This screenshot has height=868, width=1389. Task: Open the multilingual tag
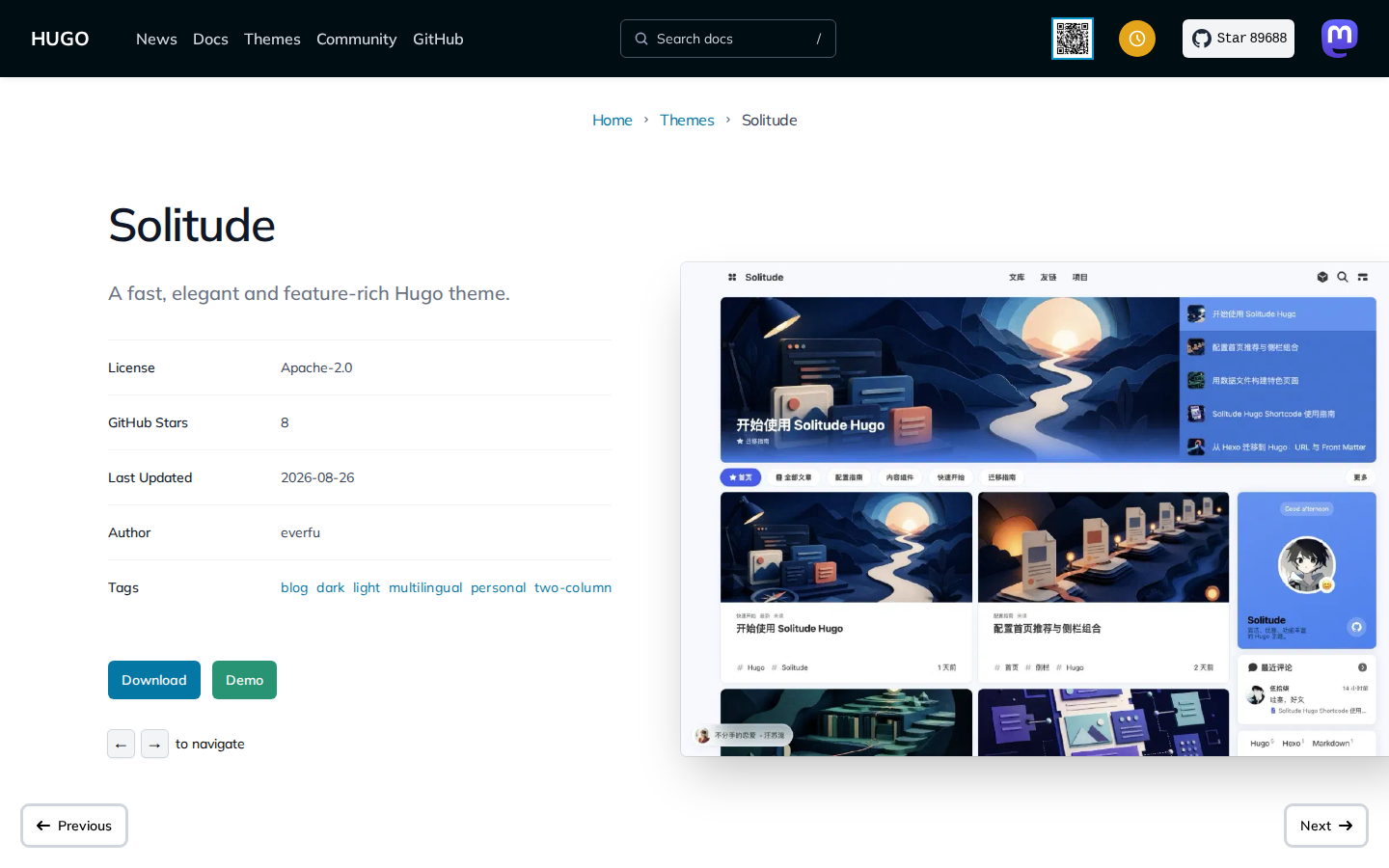coord(425,587)
